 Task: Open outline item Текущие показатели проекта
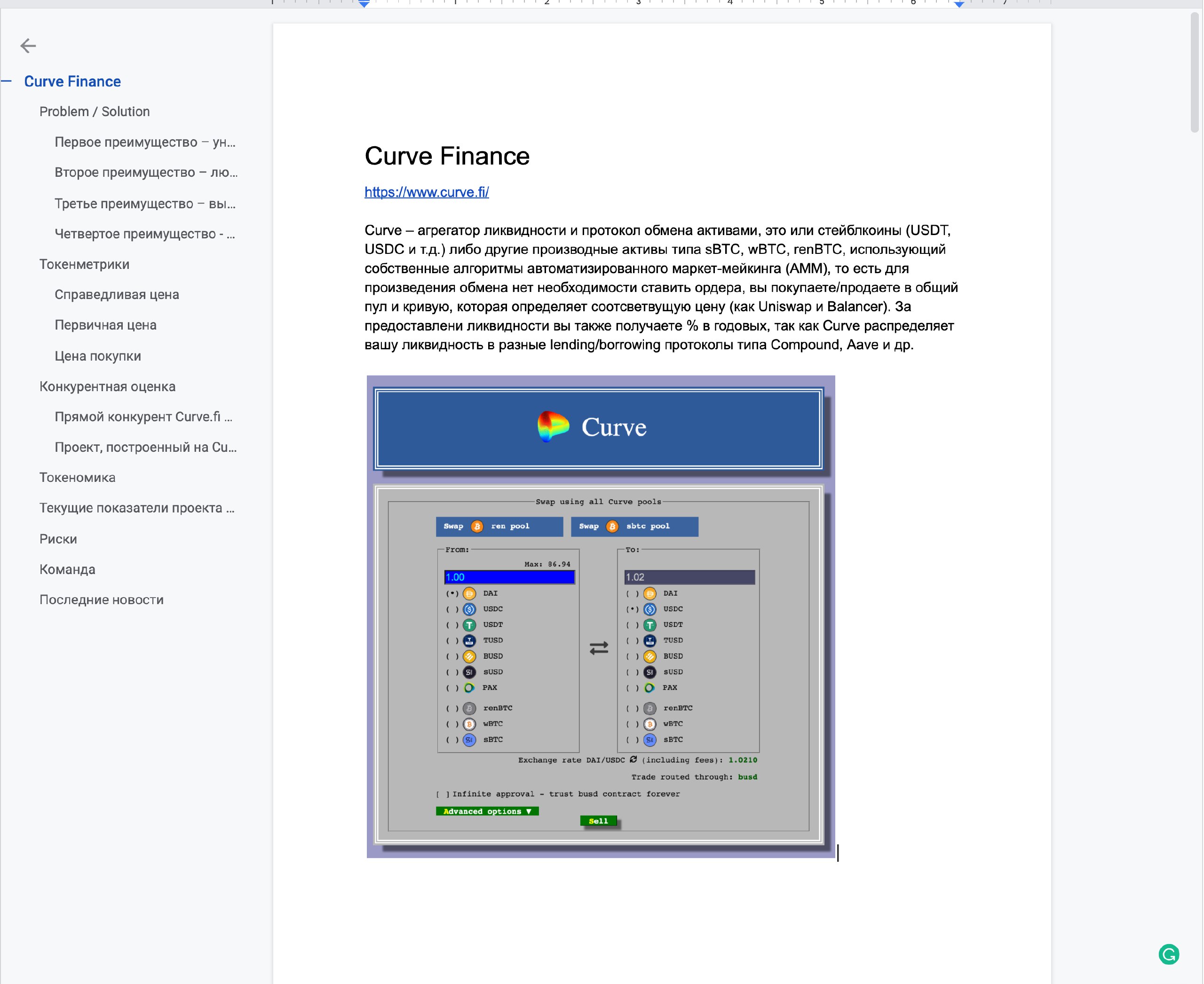(x=137, y=508)
